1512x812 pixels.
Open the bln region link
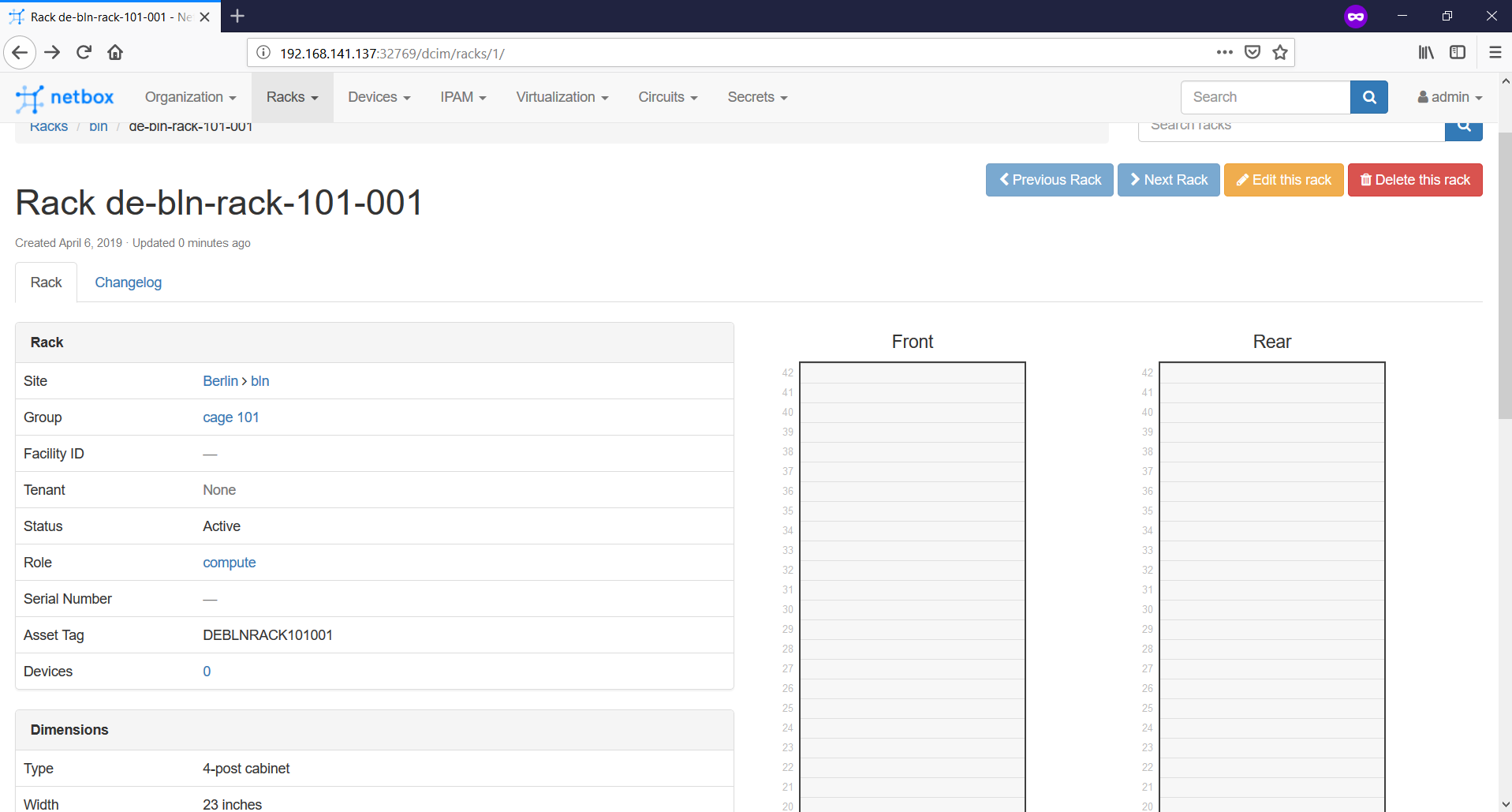[x=260, y=381]
